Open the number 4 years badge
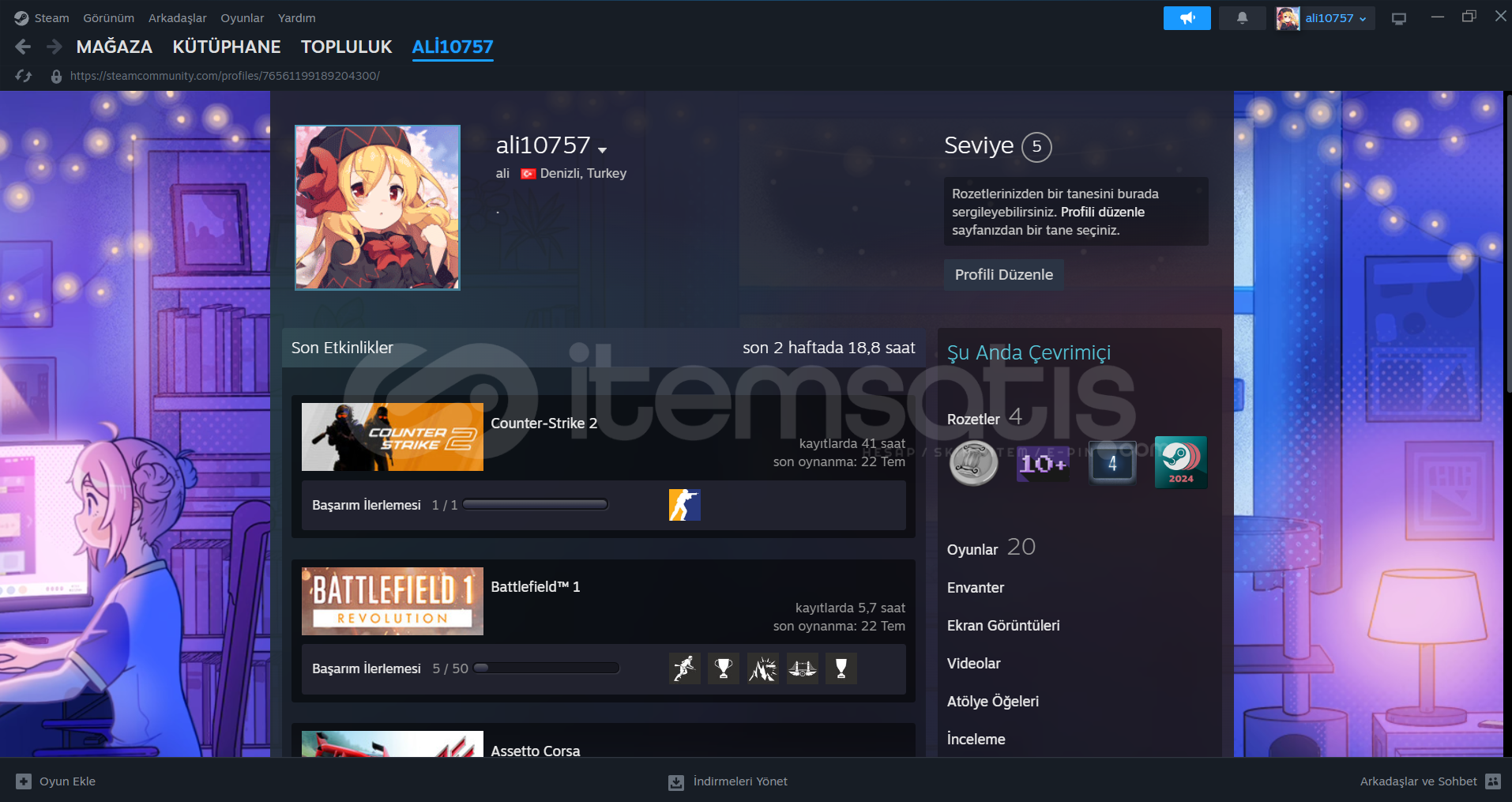 pyautogui.click(x=1112, y=463)
